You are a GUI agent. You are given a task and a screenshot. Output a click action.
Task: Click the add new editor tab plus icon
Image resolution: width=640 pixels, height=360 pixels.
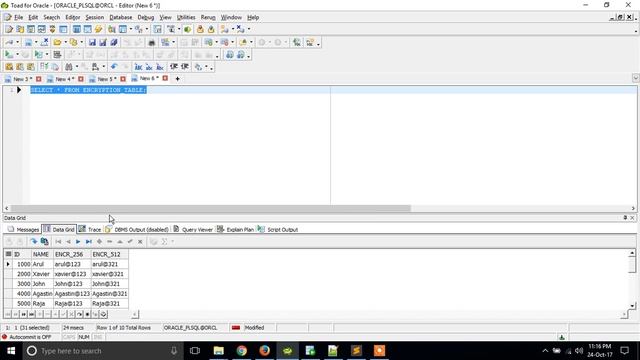pos(177,79)
